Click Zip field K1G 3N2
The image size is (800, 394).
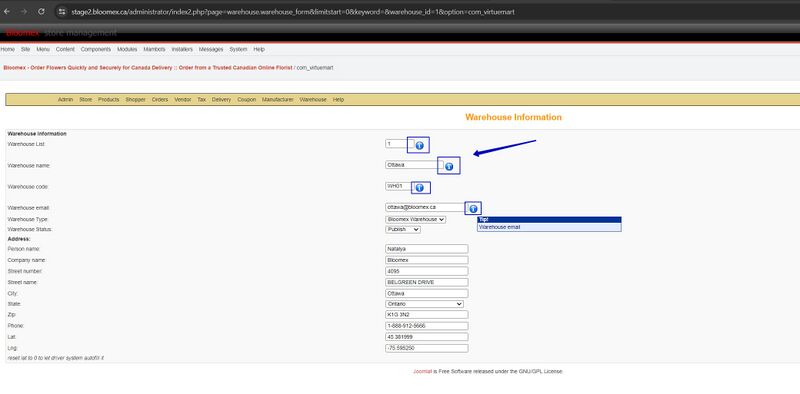coord(427,315)
